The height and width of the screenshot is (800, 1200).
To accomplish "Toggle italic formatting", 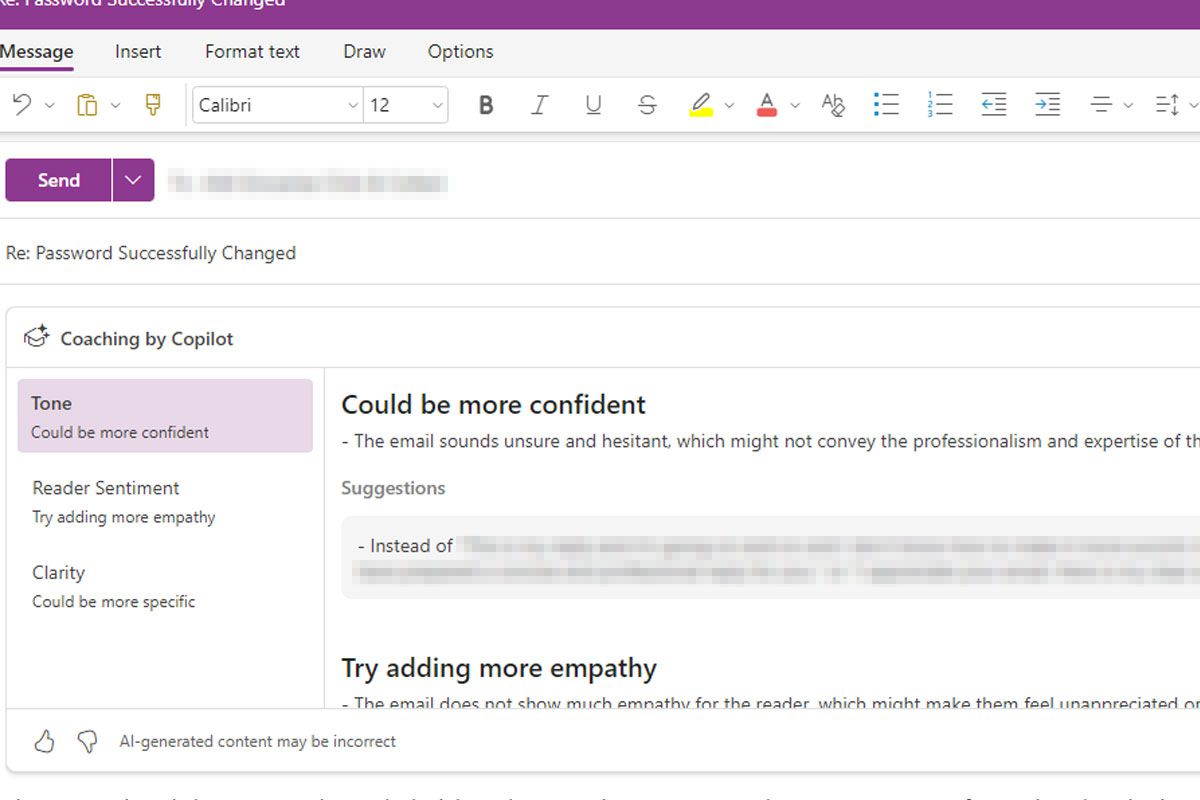I will 540,105.
